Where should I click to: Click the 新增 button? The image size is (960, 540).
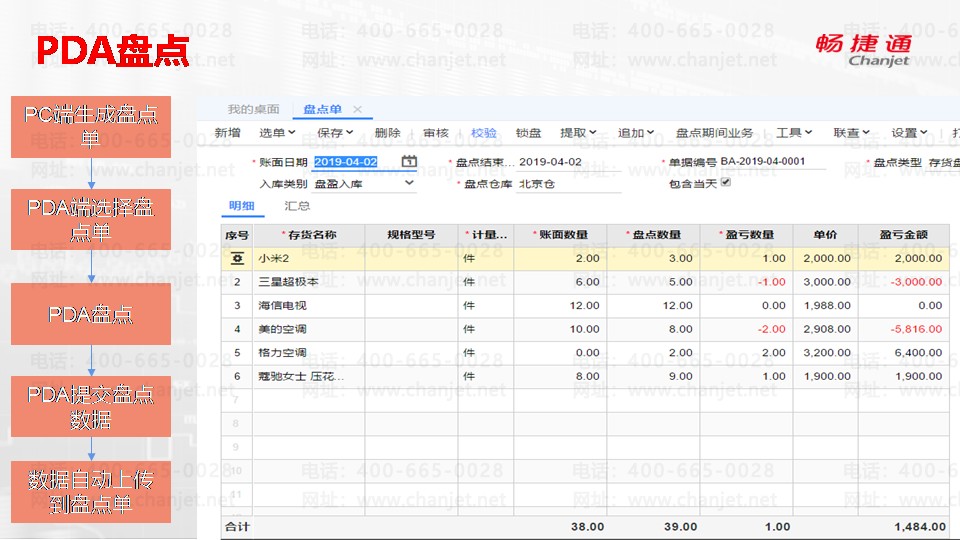pos(227,133)
